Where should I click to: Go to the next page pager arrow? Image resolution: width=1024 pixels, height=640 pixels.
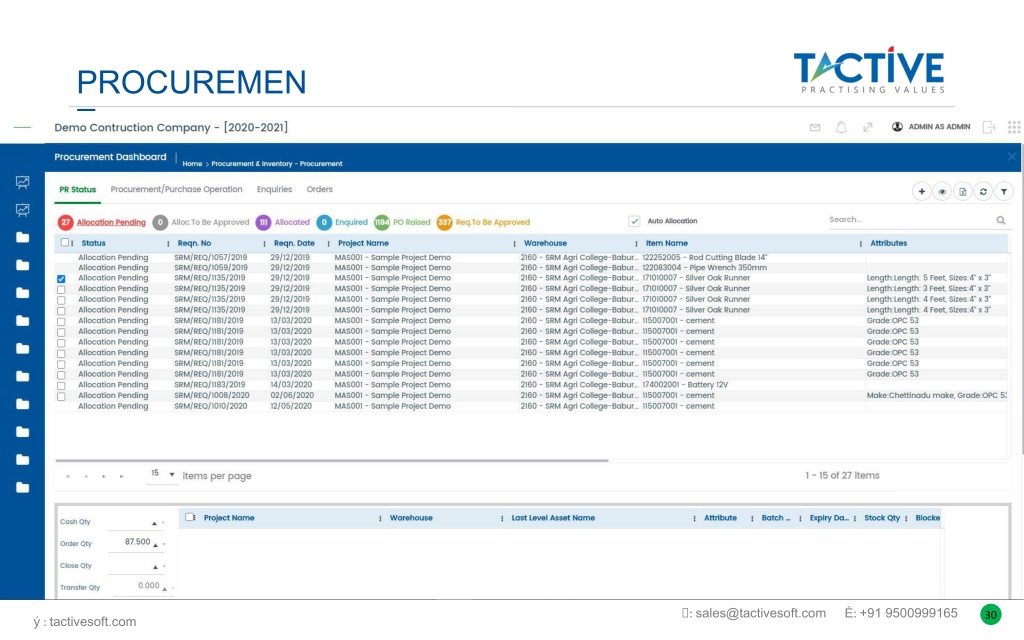(104, 477)
